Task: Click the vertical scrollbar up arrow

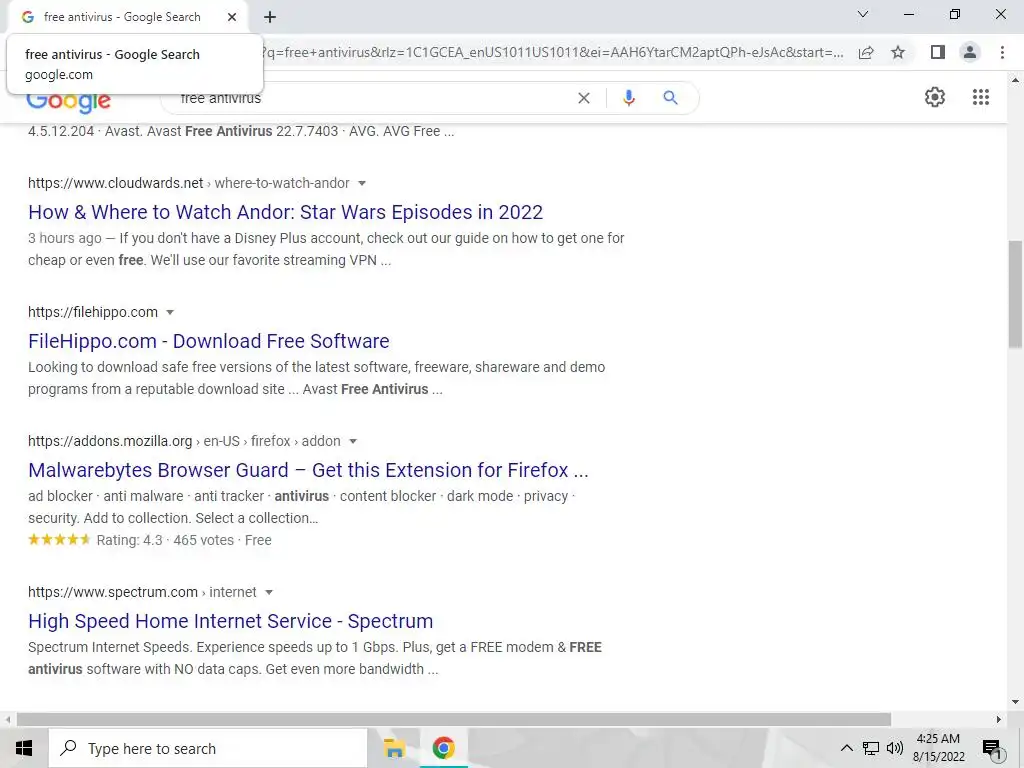Action: [1015, 80]
